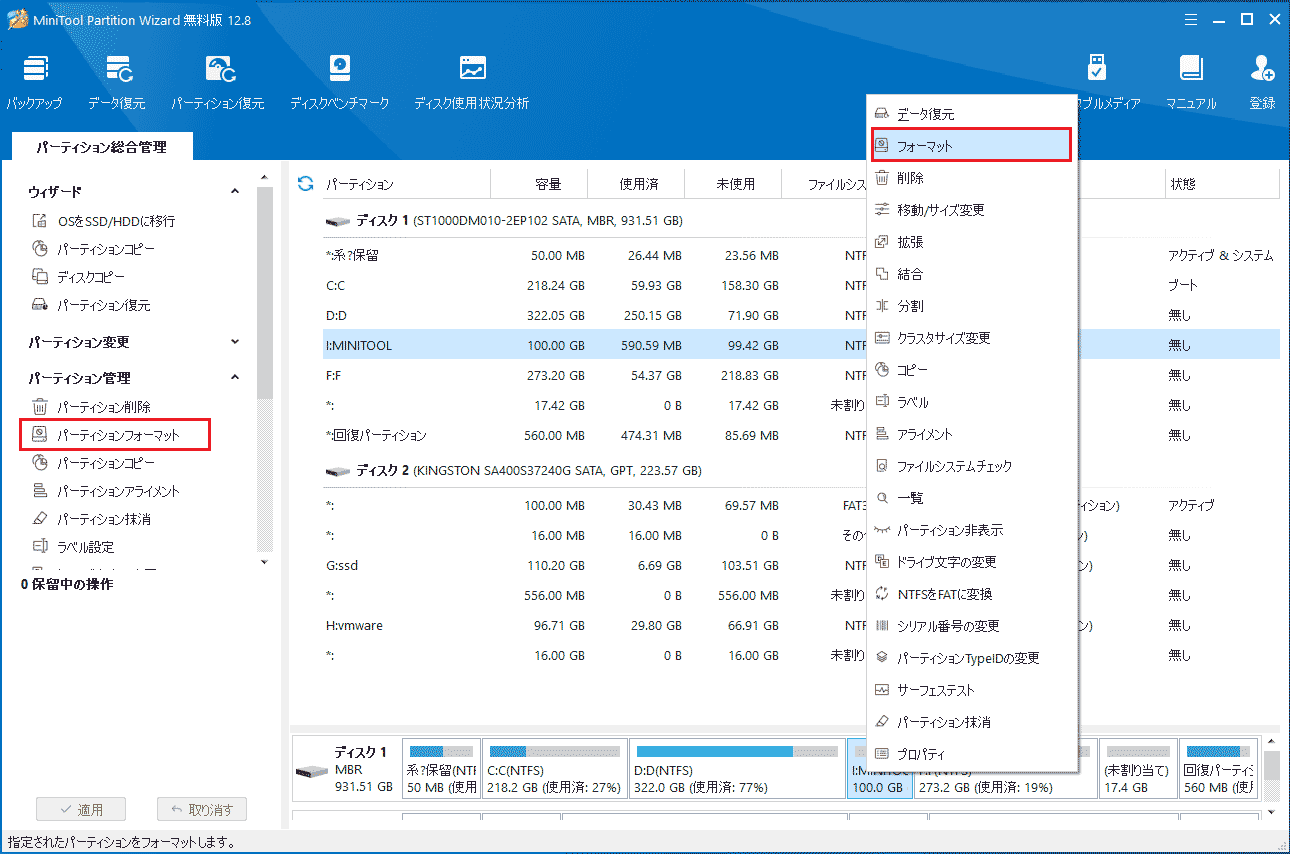Screen dimensions: 1290x854
Task: Click the refresh icon beside パーティション header
Action: click(x=306, y=184)
